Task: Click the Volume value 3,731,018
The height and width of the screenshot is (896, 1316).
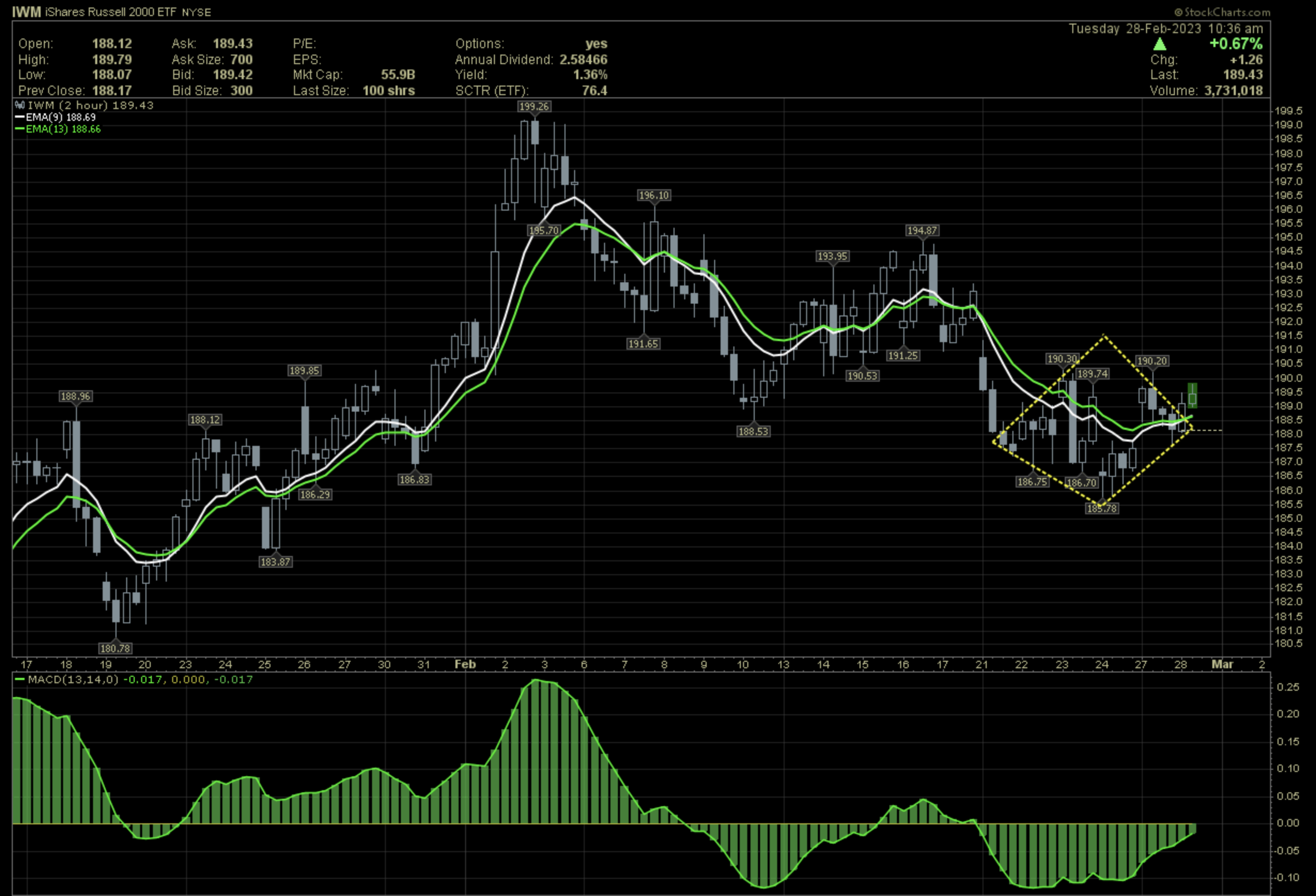Action: (x=1233, y=91)
